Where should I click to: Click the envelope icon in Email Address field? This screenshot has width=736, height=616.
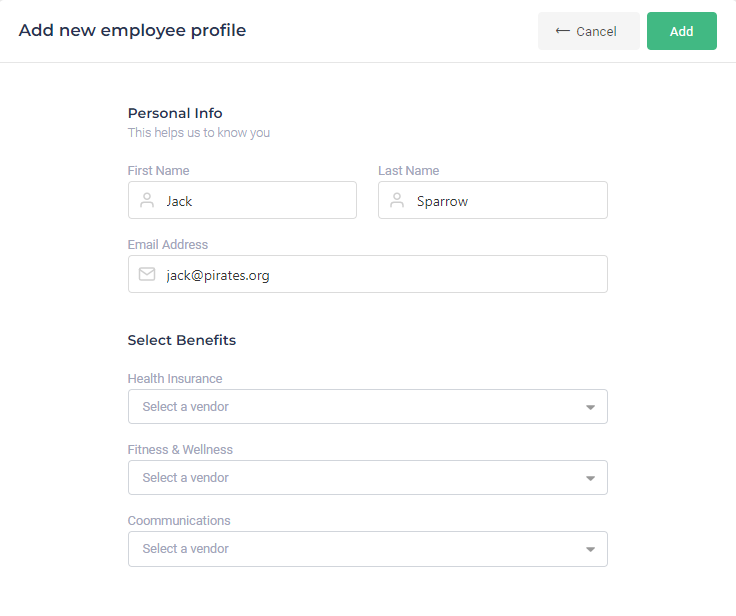tap(147, 274)
